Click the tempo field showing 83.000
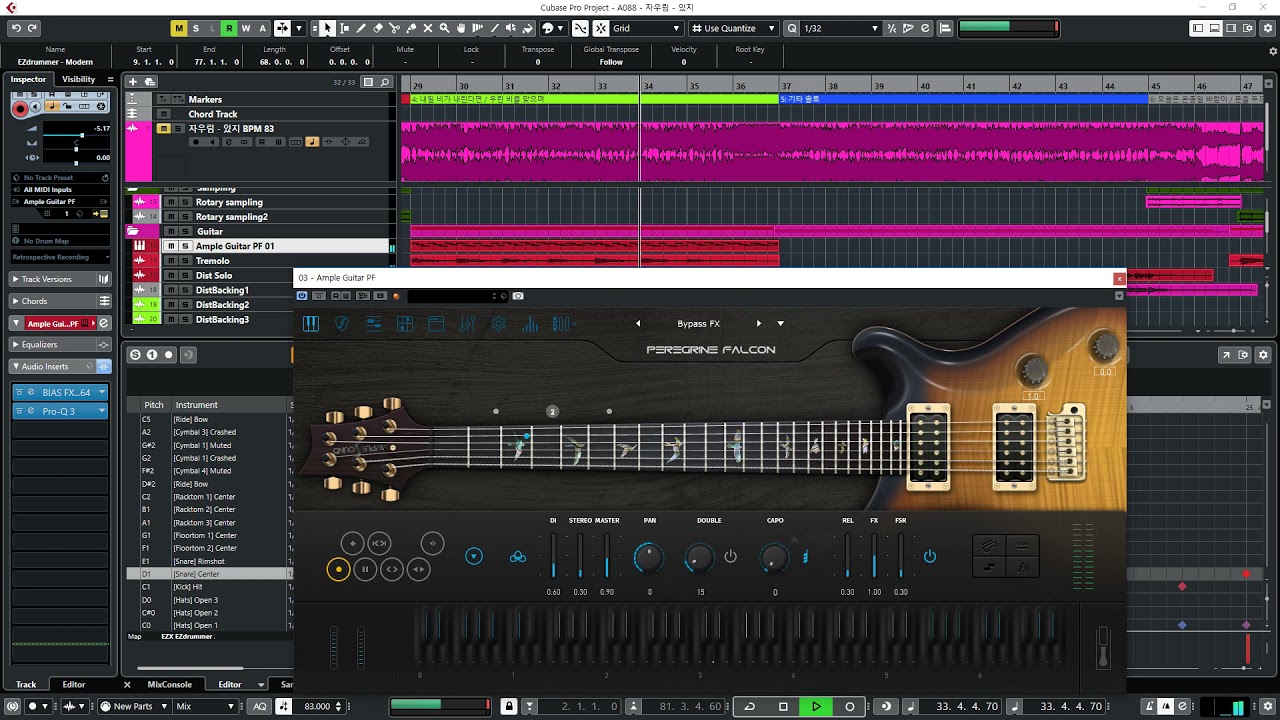The height and width of the screenshot is (720, 1280). pyautogui.click(x=317, y=706)
